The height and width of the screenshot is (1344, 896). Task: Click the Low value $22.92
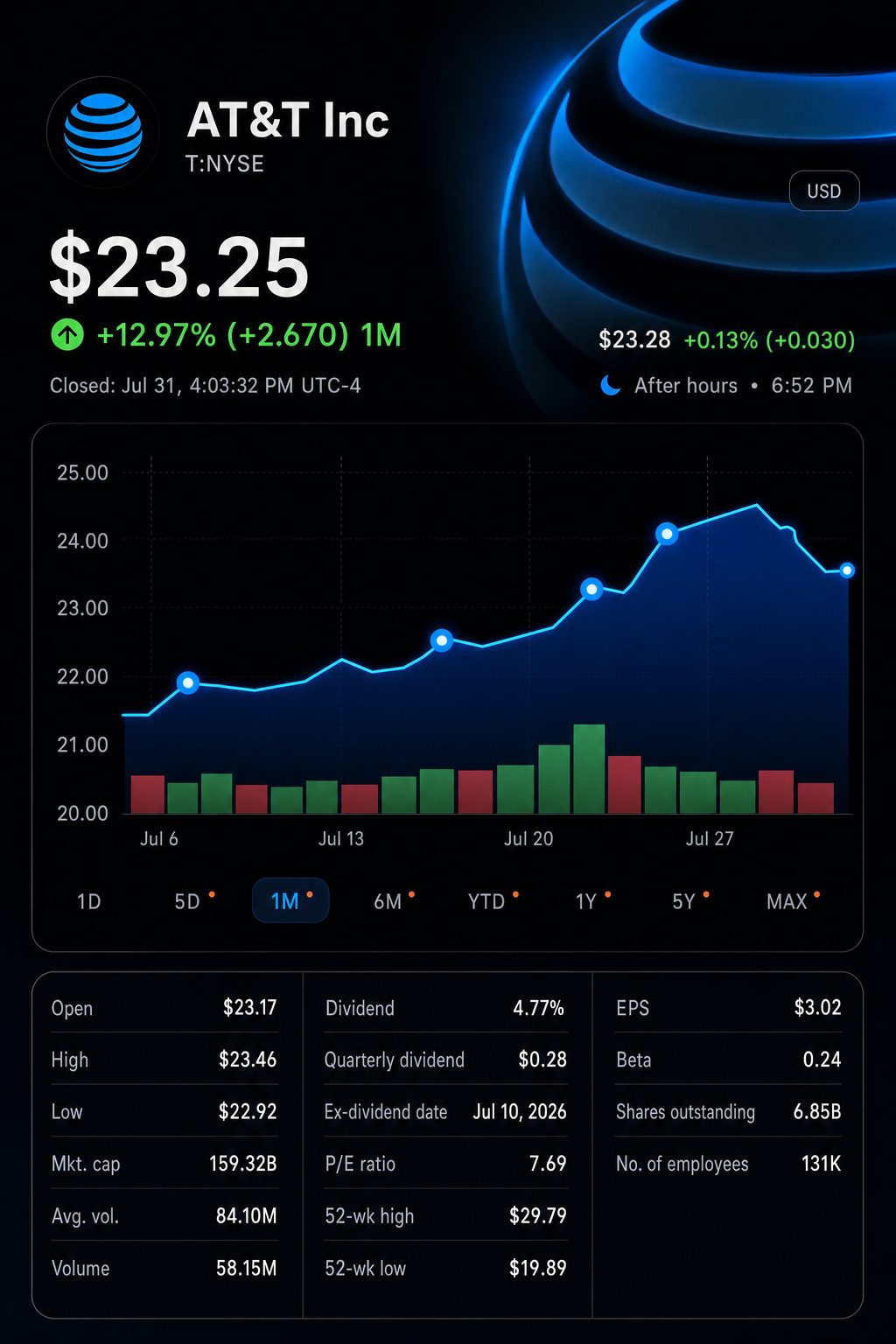[x=248, y=1111]
